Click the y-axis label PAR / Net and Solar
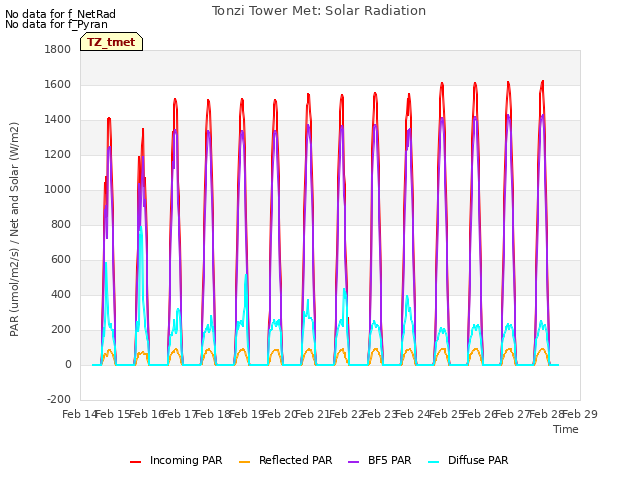The height and width of the screenshot is (480, 640). [x=14, y=229]
